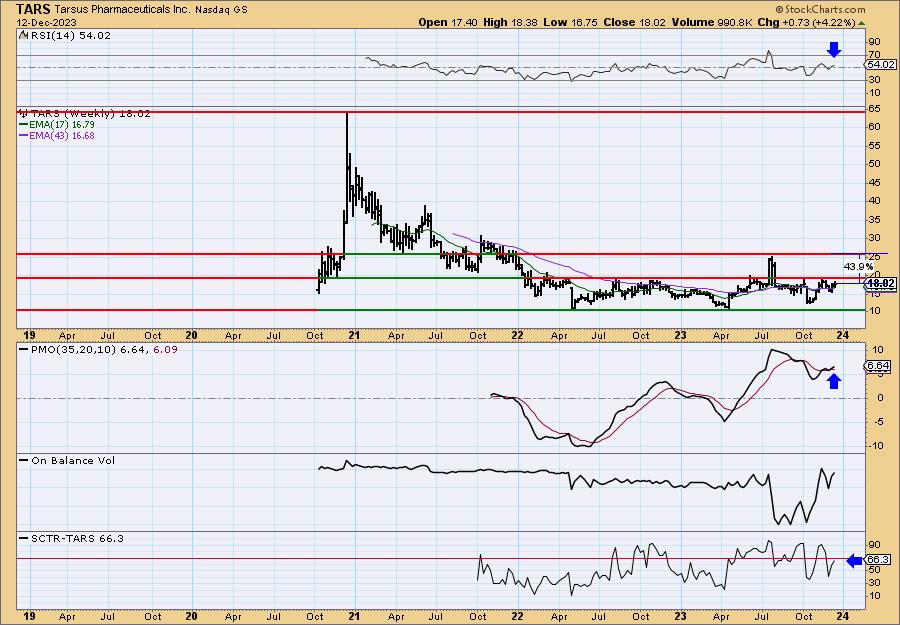Screen dimensions: 900x625
Task: Click the Open 17.40 value
Action: (449, 22)
